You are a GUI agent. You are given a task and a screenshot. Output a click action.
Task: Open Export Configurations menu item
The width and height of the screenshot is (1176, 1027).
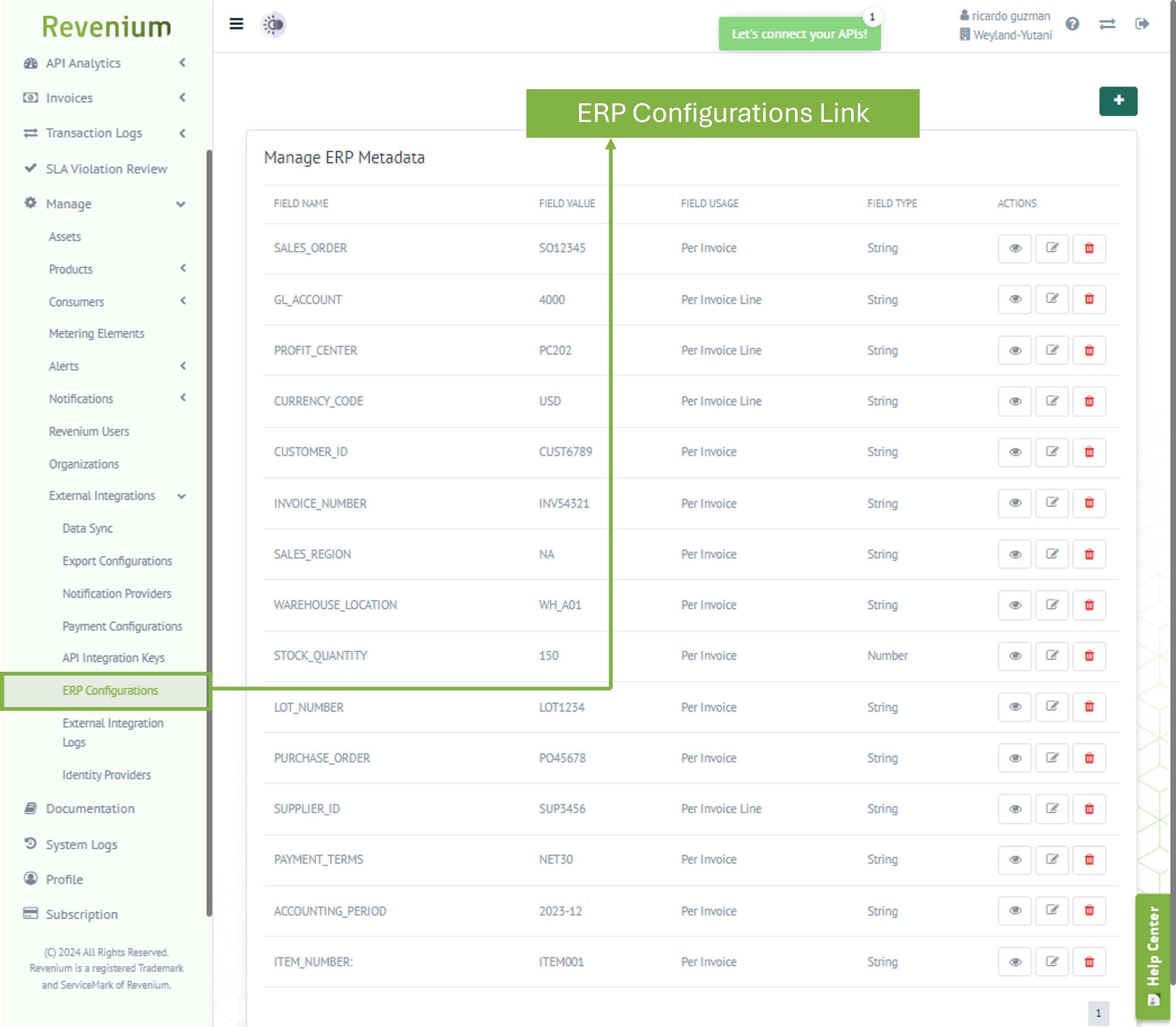point(117,561)
